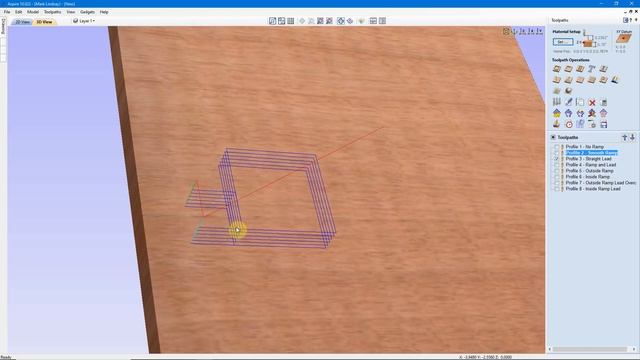Open the Gadgets menu

point(87,12)
